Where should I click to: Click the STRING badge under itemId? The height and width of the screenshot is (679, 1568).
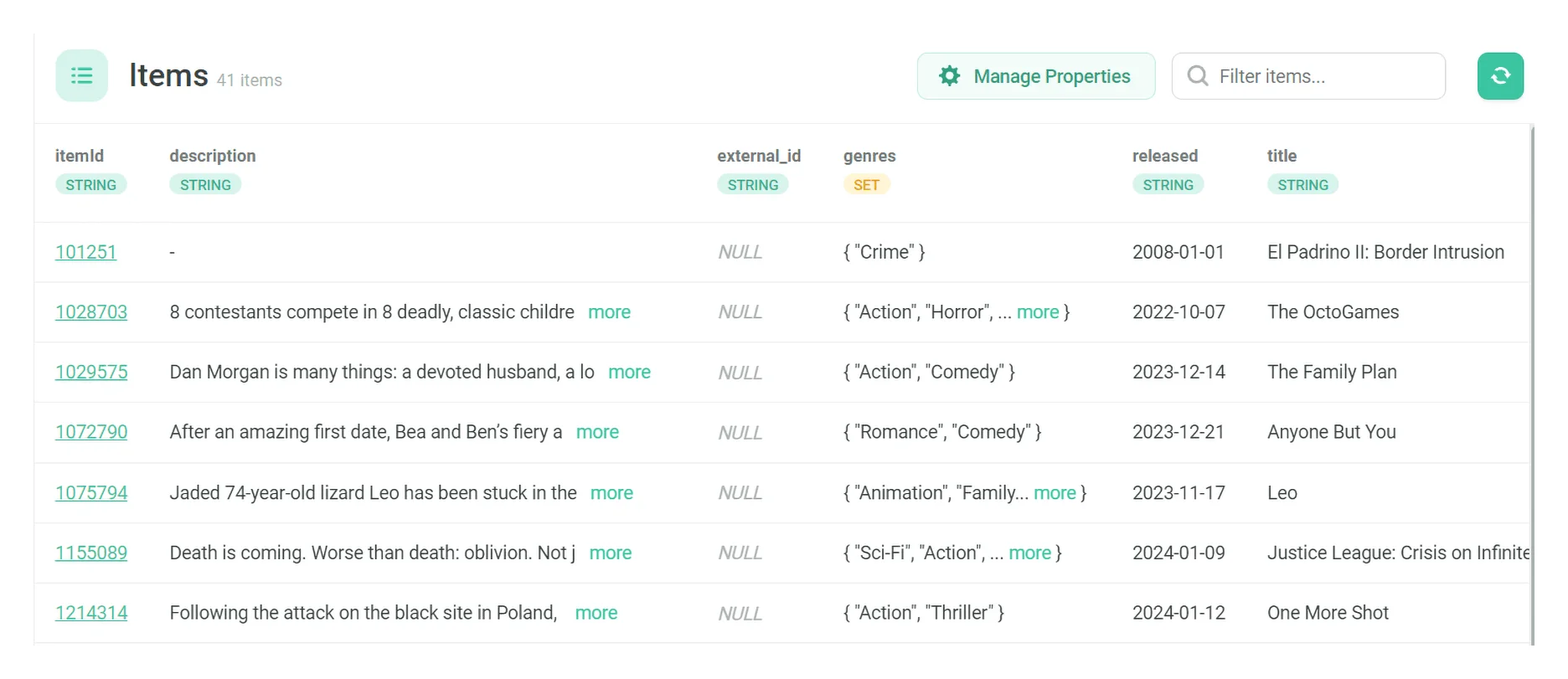[x=90, y=185]
